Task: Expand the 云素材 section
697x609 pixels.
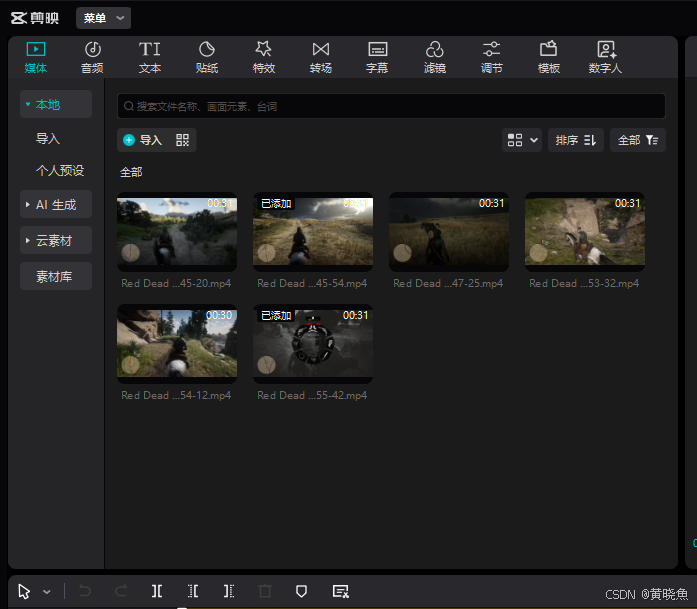Action: (56, 240)
